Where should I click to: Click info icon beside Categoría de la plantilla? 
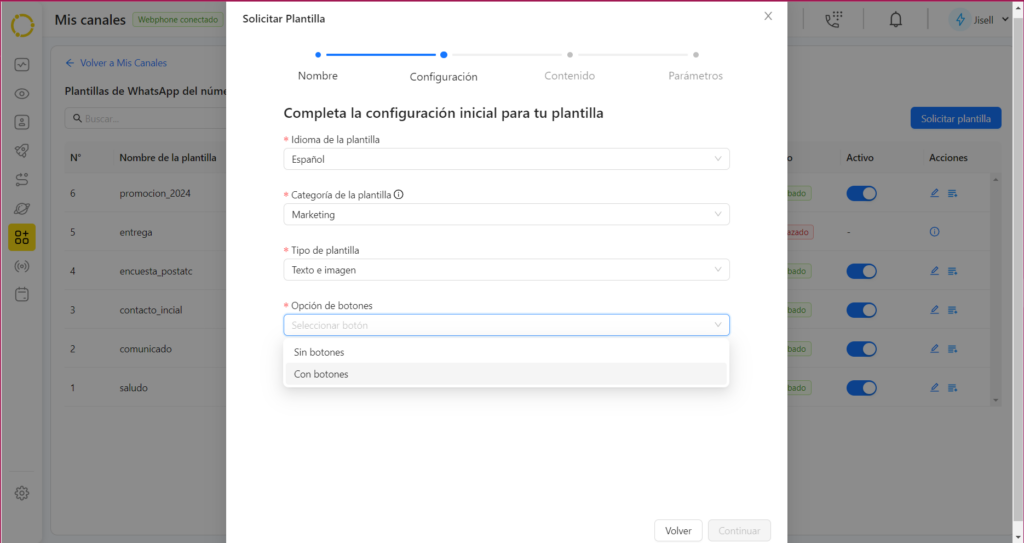pos(399,195)
